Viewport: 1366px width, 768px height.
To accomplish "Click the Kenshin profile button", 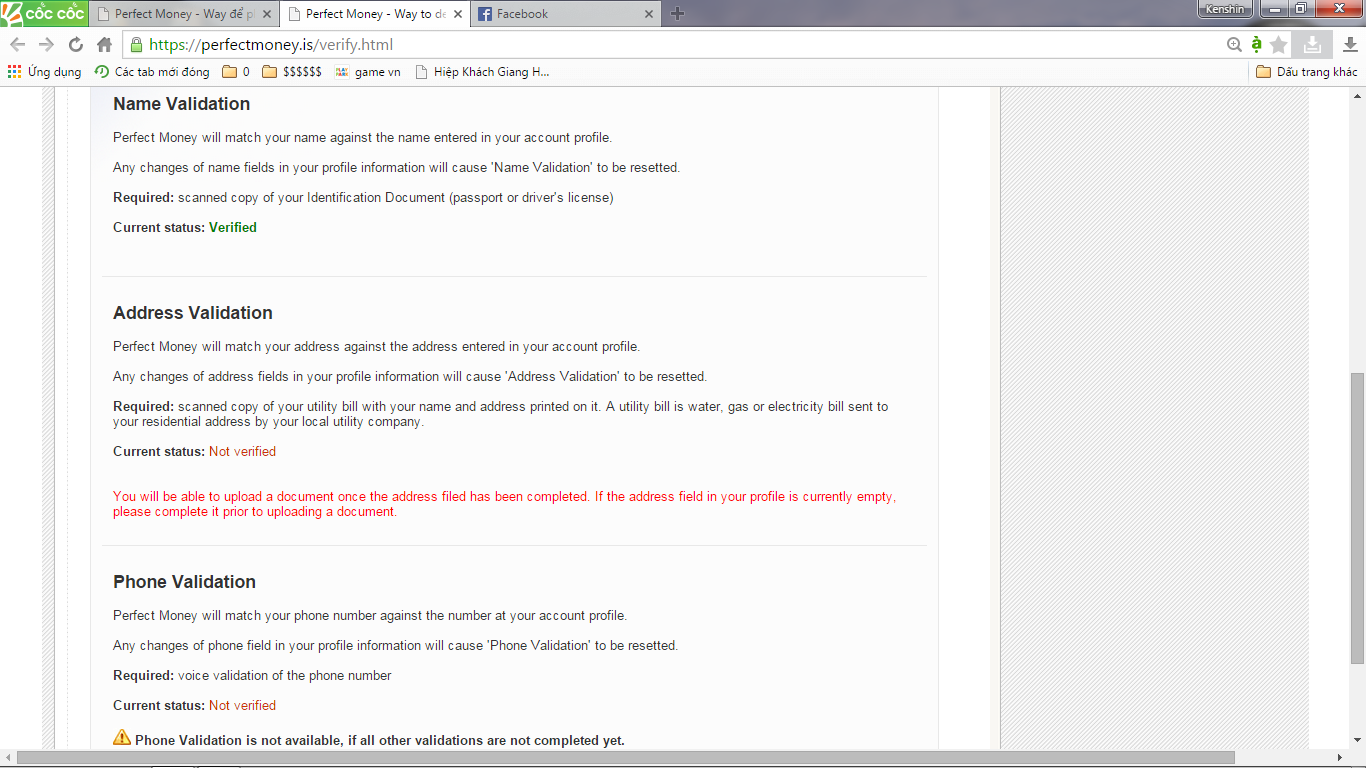I will 1225,9.
